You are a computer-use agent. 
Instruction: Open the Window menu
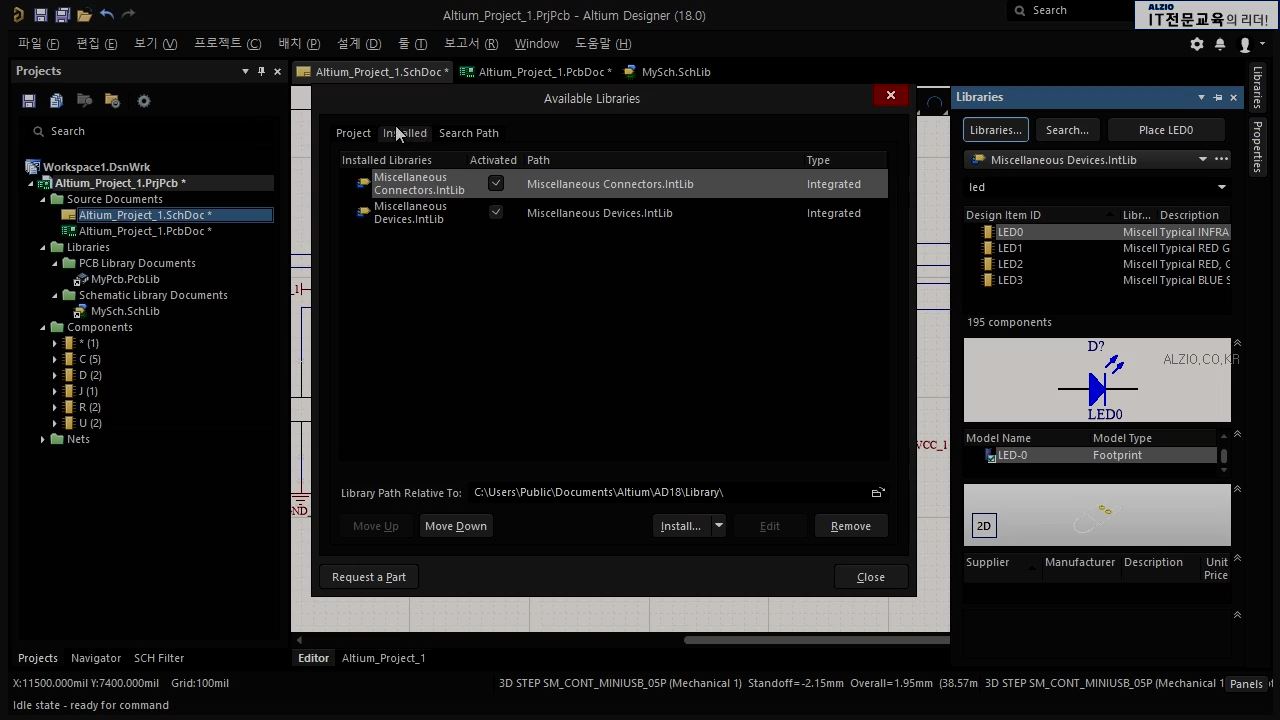click(x=537, y=44)
